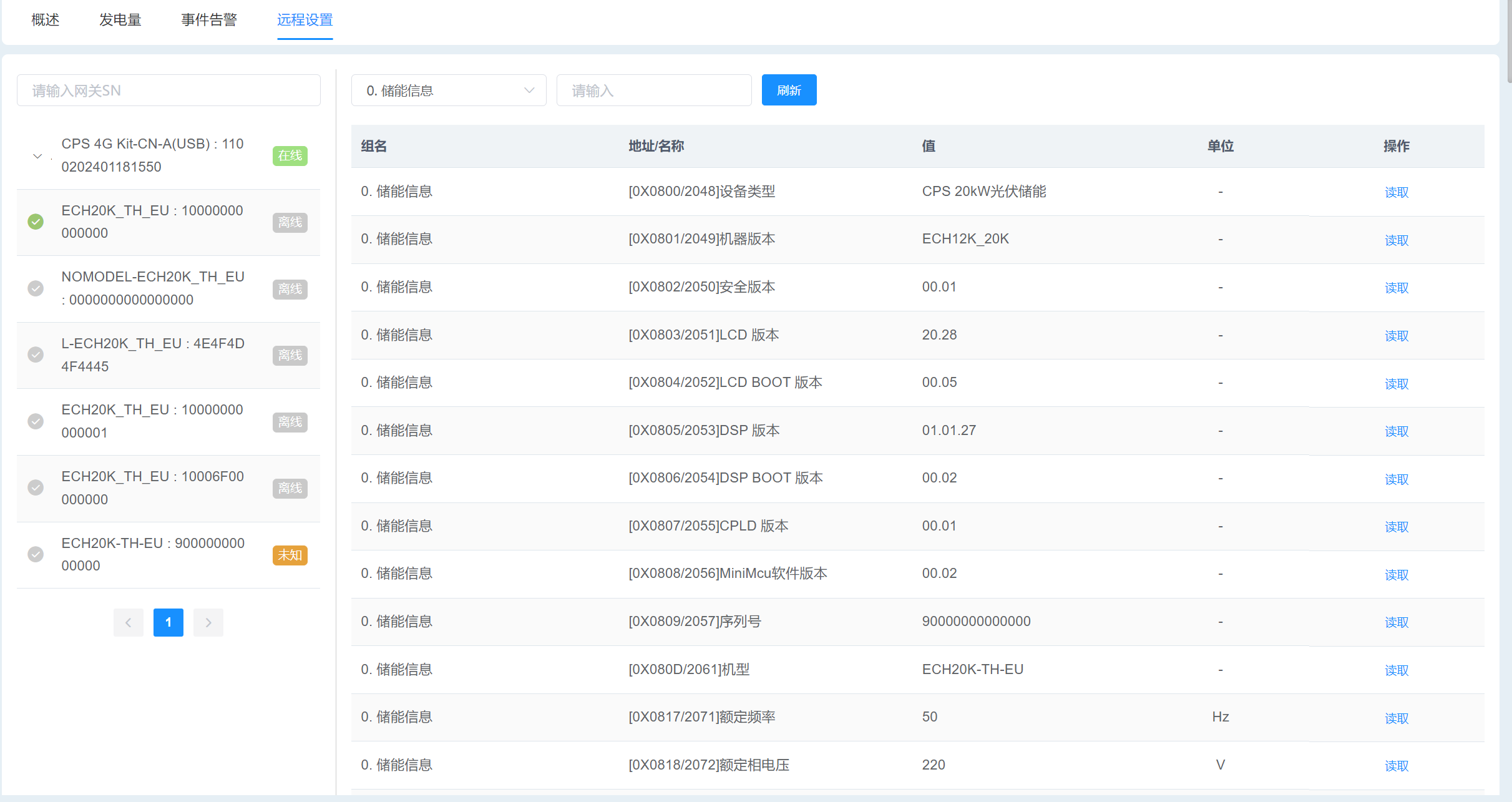
Task: Select the ECH20K-TH-EU : 90000000000000 device name
Action: pyautogui.click(x=153, y=554)
